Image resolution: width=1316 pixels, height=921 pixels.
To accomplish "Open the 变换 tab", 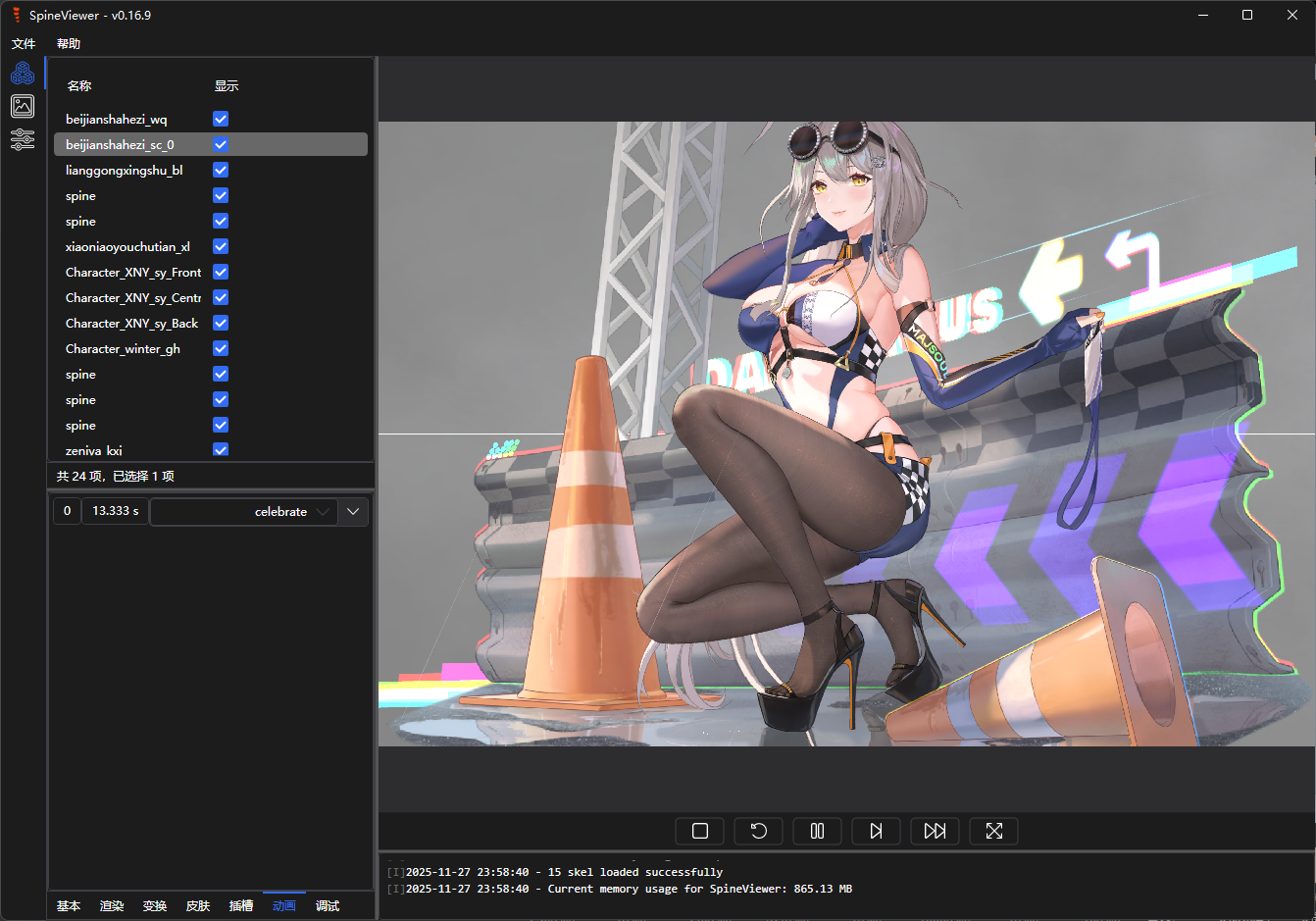I will point(155,906).
